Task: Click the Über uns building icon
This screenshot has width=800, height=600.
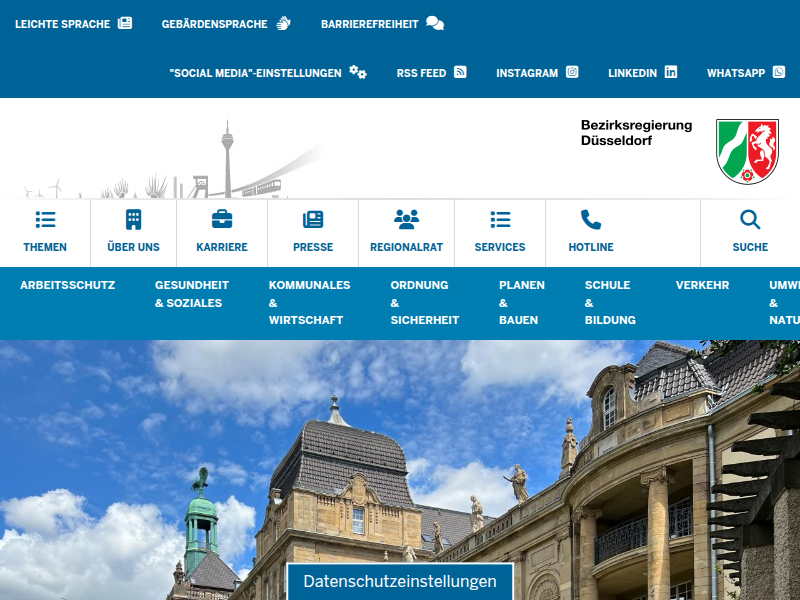Action: 133,220
